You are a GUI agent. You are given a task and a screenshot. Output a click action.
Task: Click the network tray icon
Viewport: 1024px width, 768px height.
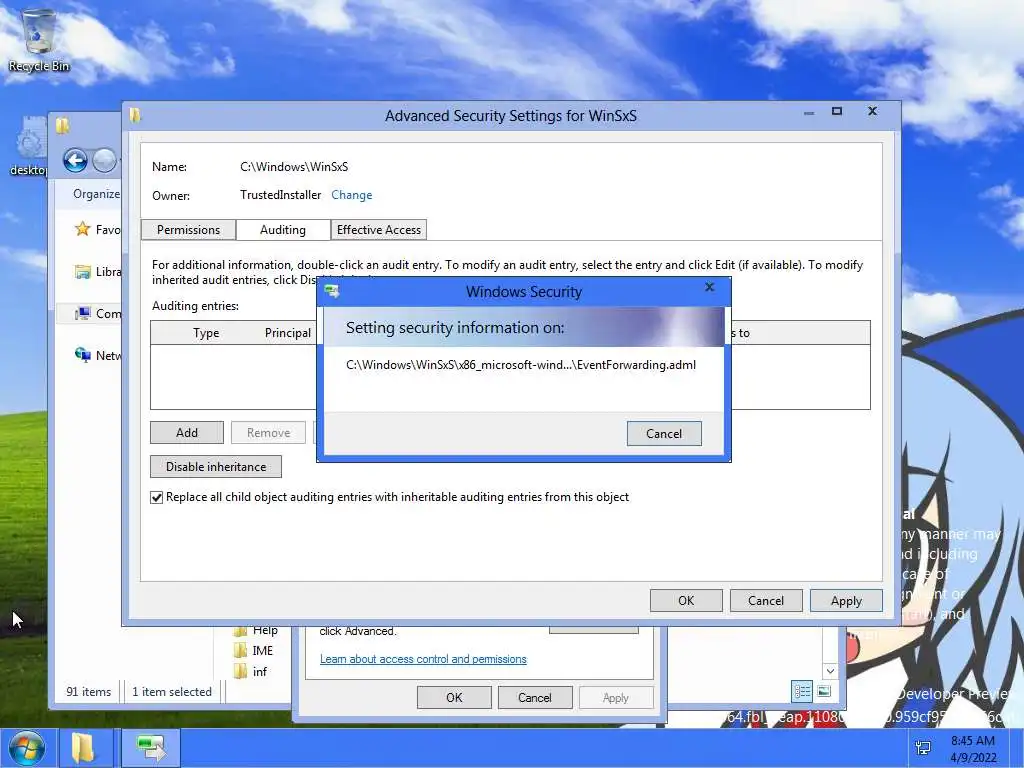click(923, 748)
